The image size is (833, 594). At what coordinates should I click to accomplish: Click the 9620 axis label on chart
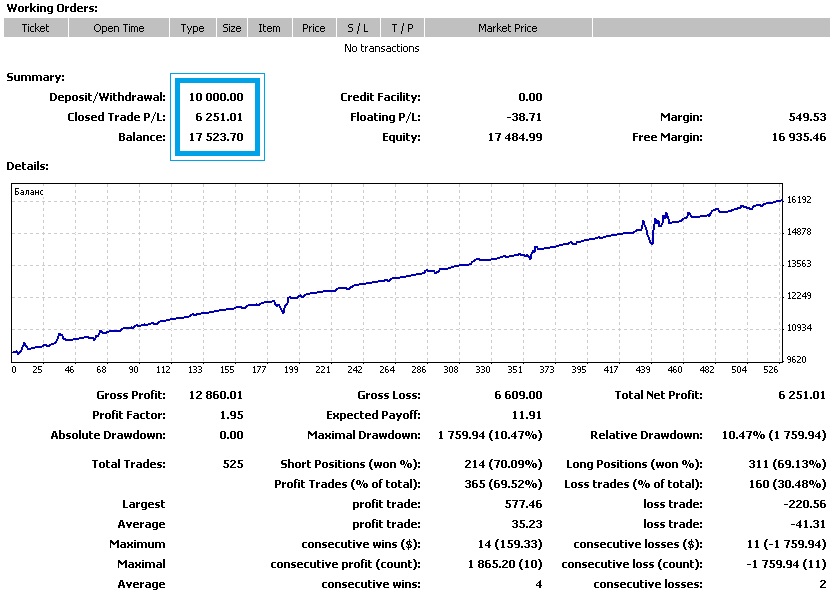(796, 360)
